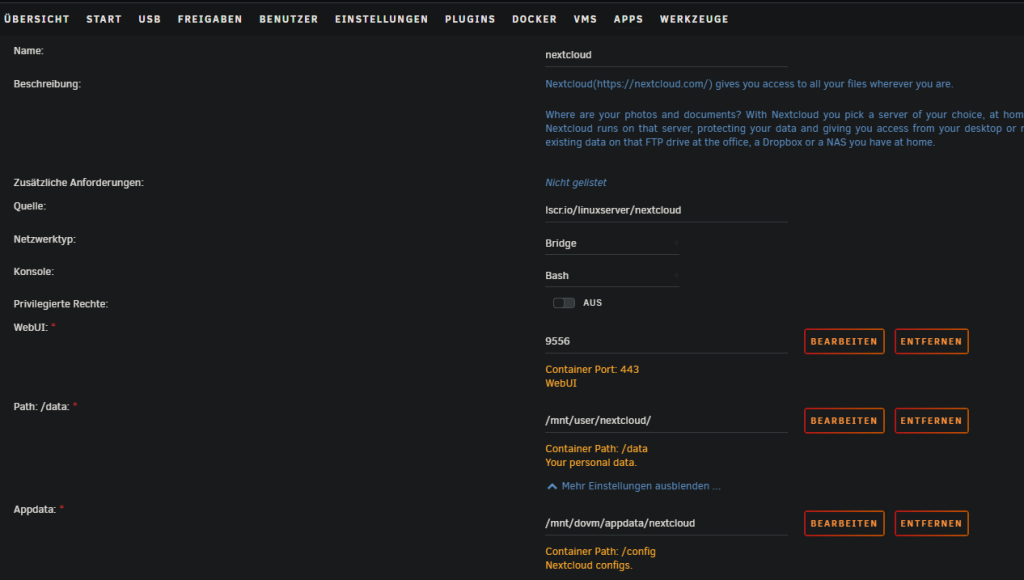Click the Path: /data: label
The width and height of the screenshot is (1024, 580).
(41, 406)
